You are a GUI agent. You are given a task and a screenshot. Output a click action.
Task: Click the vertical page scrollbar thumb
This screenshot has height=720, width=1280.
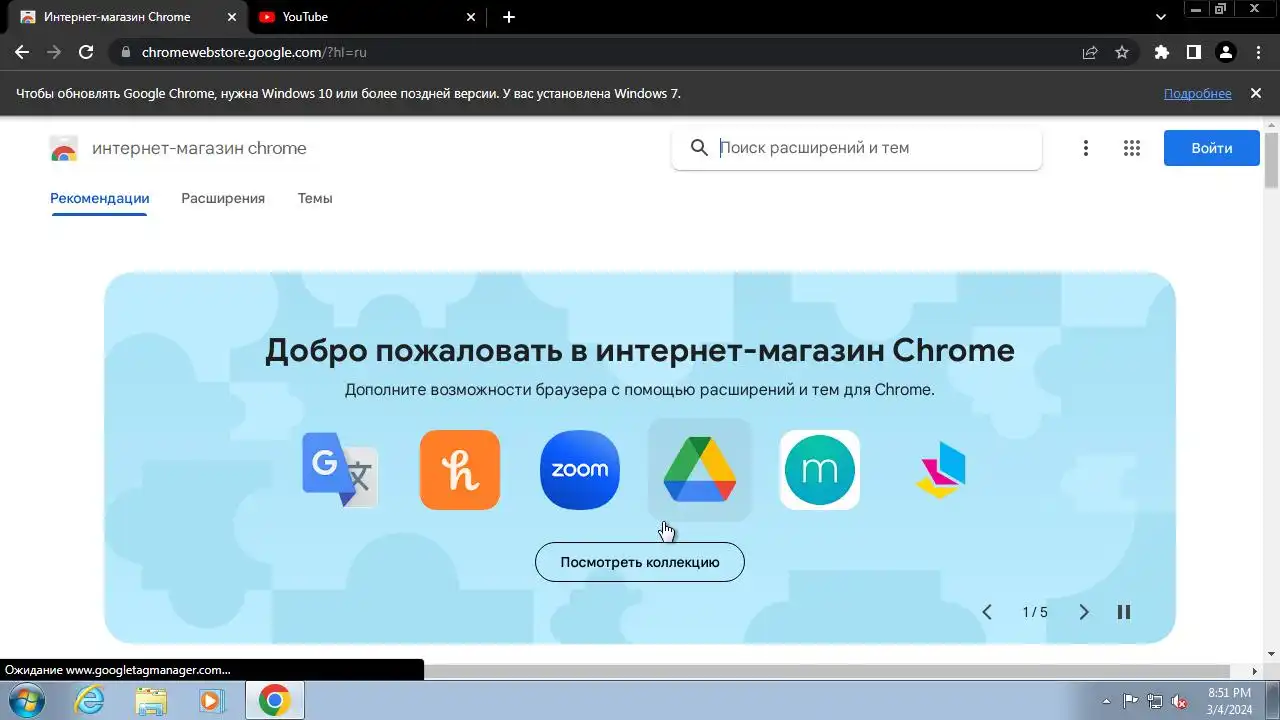click(1271, 159)
